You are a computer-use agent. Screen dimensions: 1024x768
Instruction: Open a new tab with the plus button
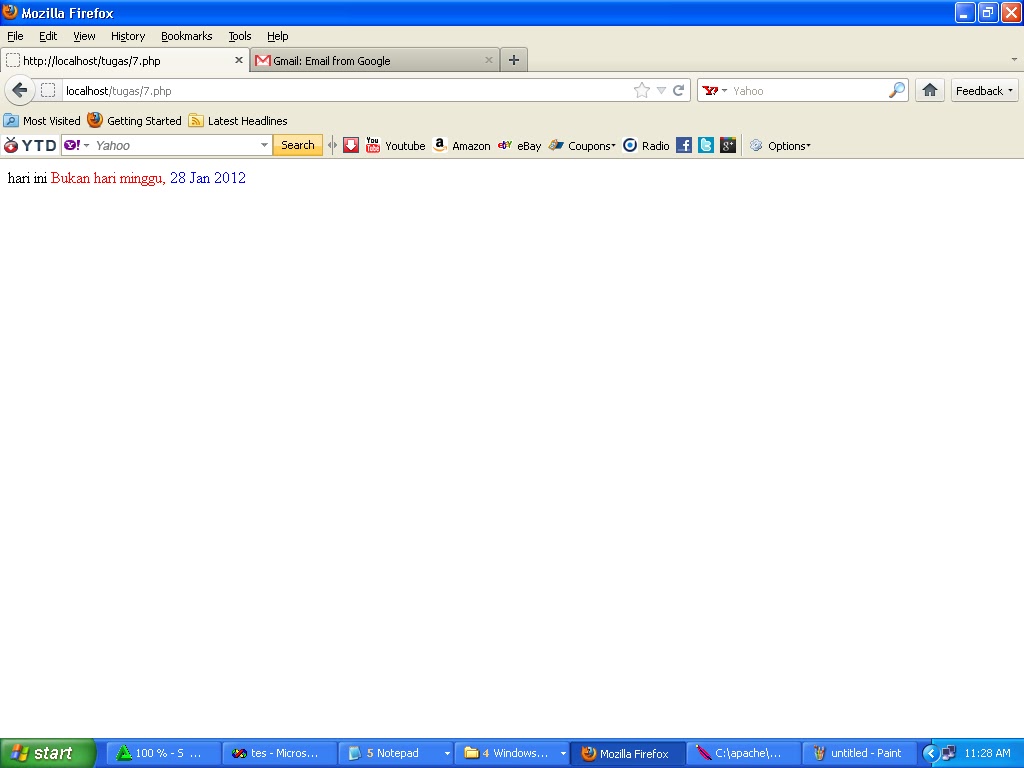[514, 60]
